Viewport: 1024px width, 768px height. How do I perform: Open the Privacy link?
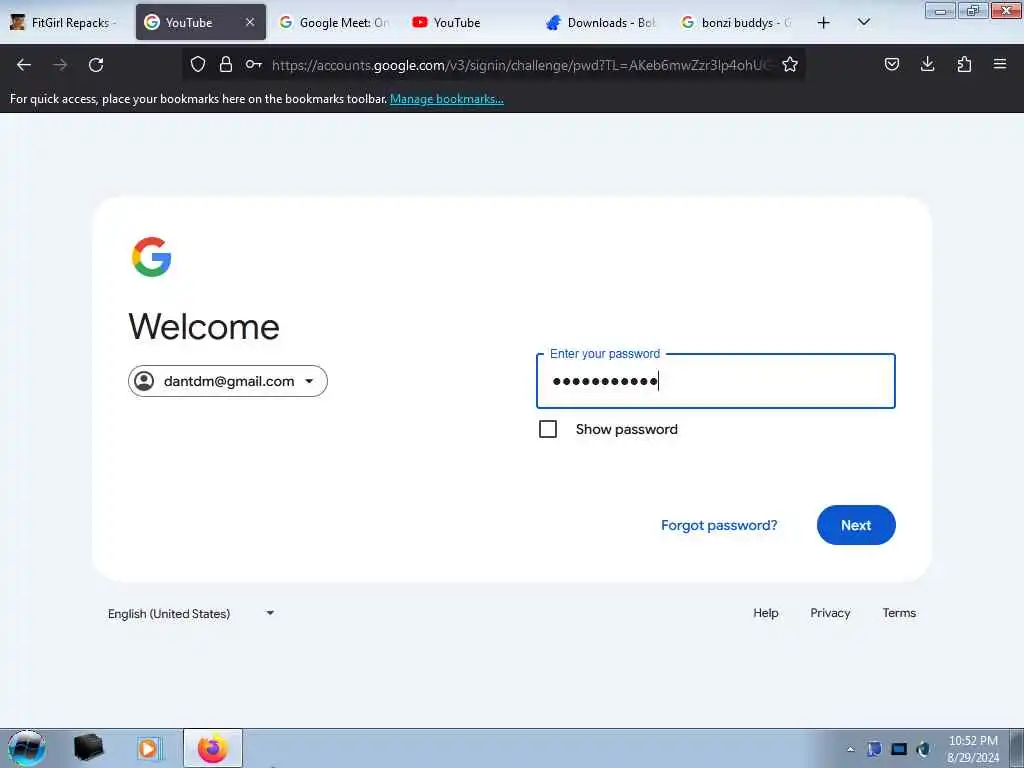830,613
